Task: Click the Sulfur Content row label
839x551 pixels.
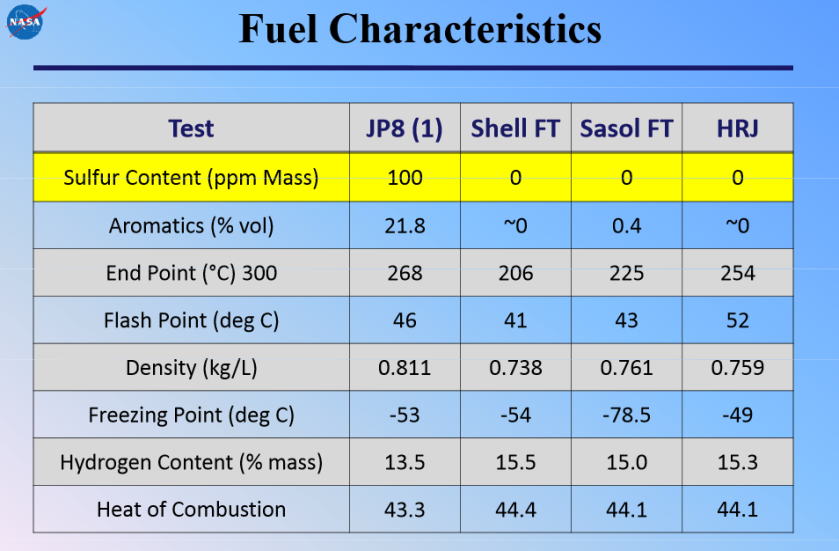Action: coord(191,178)
